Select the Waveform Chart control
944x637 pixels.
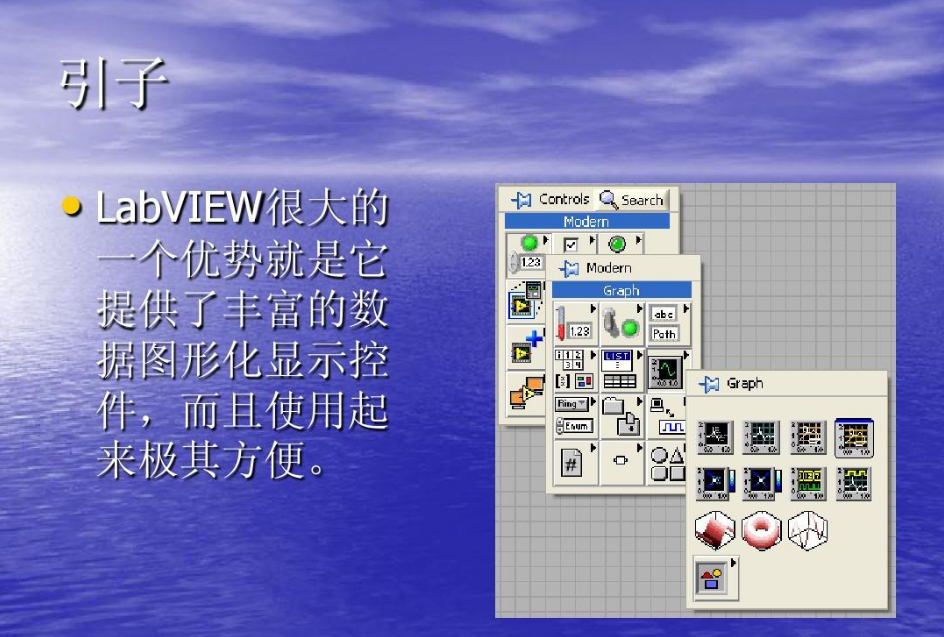[715, 437]
